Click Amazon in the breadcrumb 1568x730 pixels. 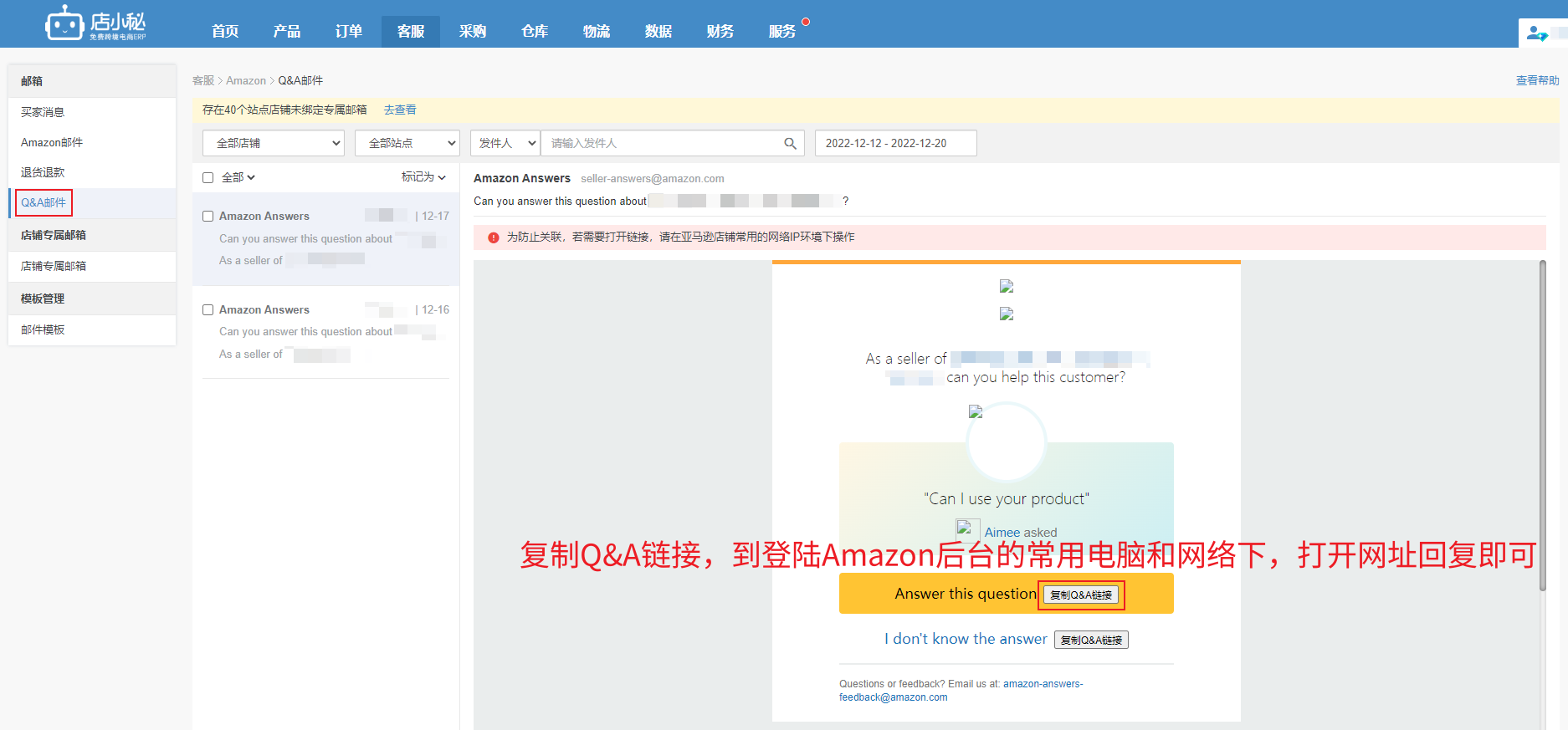tap(246, 80)
